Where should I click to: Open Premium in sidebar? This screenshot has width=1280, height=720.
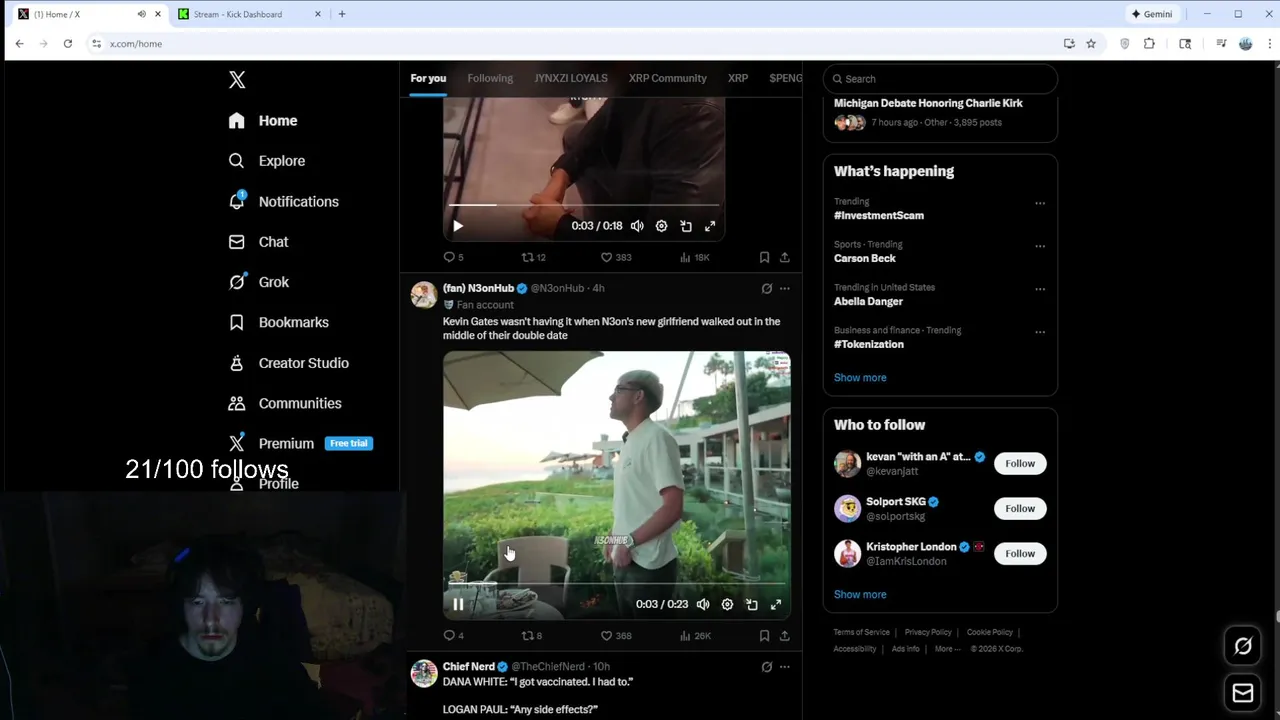click(x=300, y=443)
